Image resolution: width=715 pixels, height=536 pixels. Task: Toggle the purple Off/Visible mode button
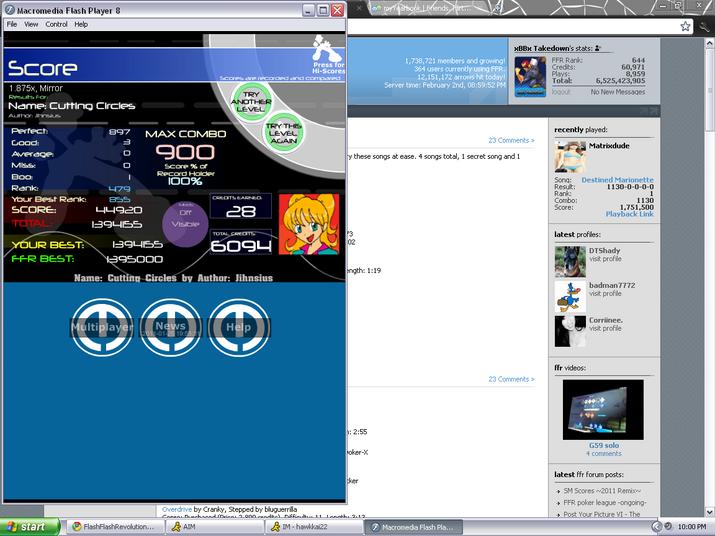click(185, 224)
